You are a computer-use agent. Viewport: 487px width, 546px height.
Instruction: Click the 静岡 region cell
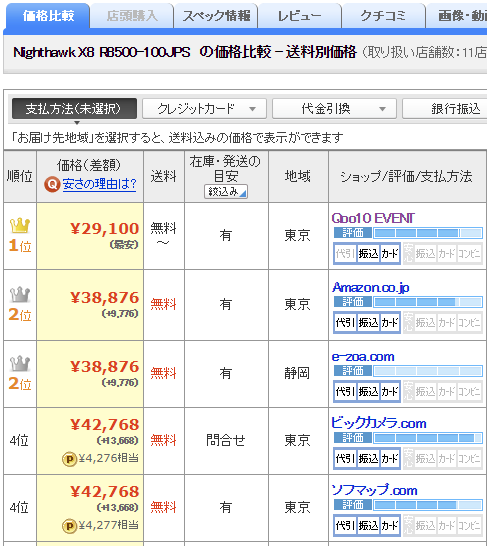[297, 373]
